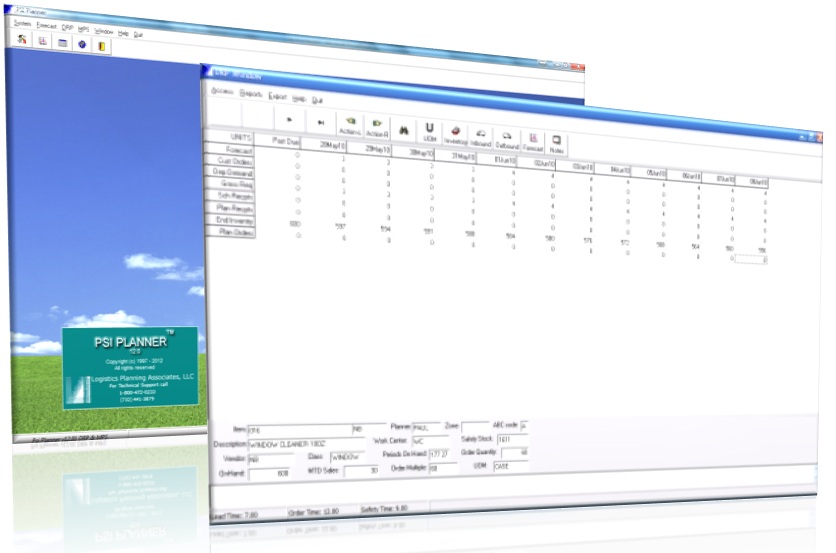Open the Help menu in PSI Planner main window

coord(123,33)
